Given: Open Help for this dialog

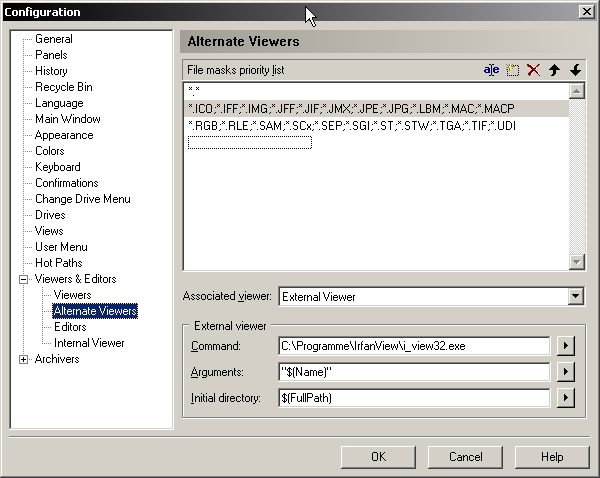Looking at the screenshot, I should [552, 457].
